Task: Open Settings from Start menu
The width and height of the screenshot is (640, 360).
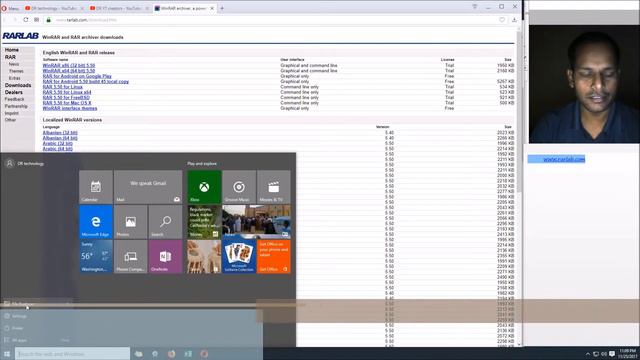Action: click(x=16, y=316)
